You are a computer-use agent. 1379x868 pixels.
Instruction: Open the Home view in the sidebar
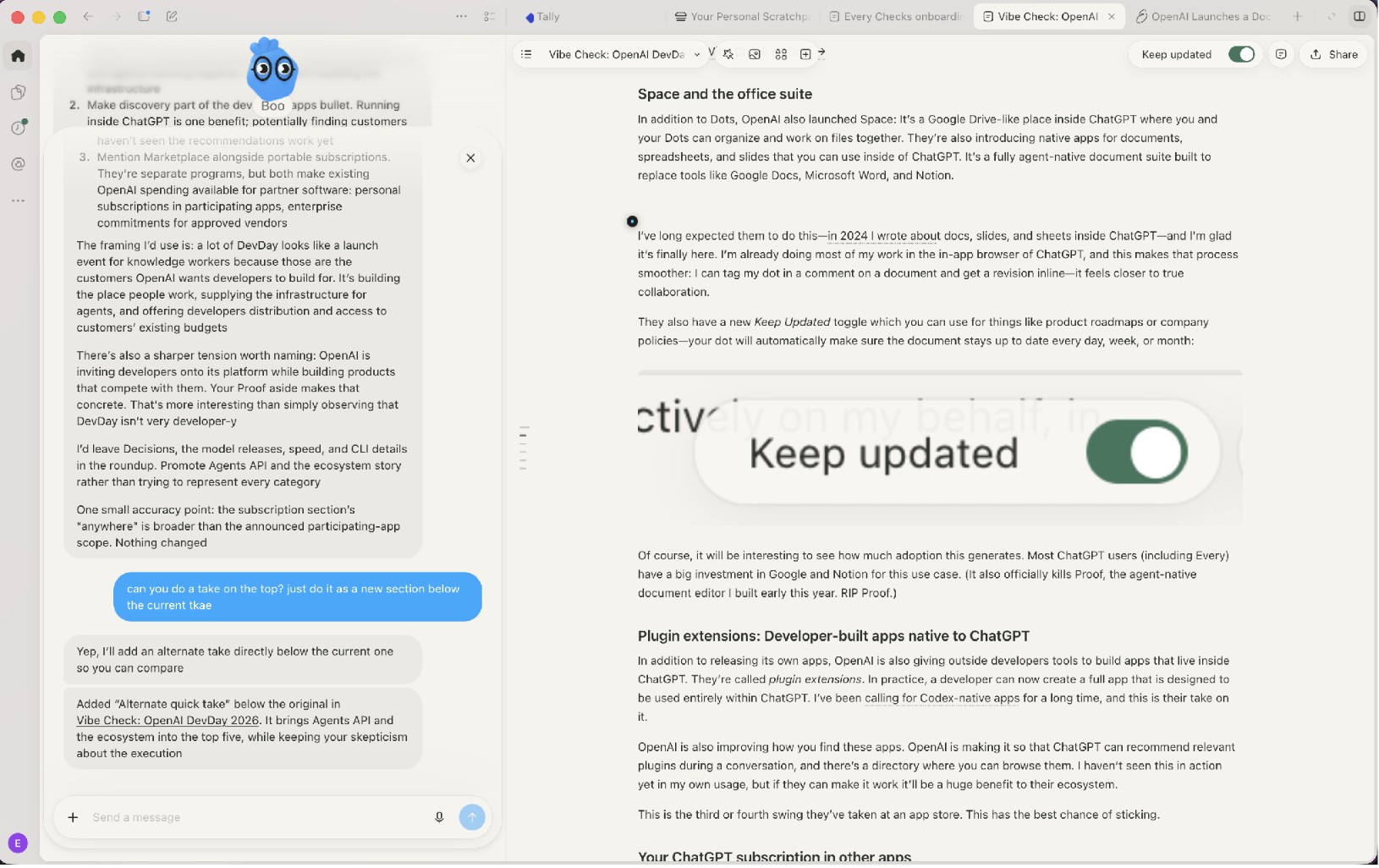(x=18, y=57)
